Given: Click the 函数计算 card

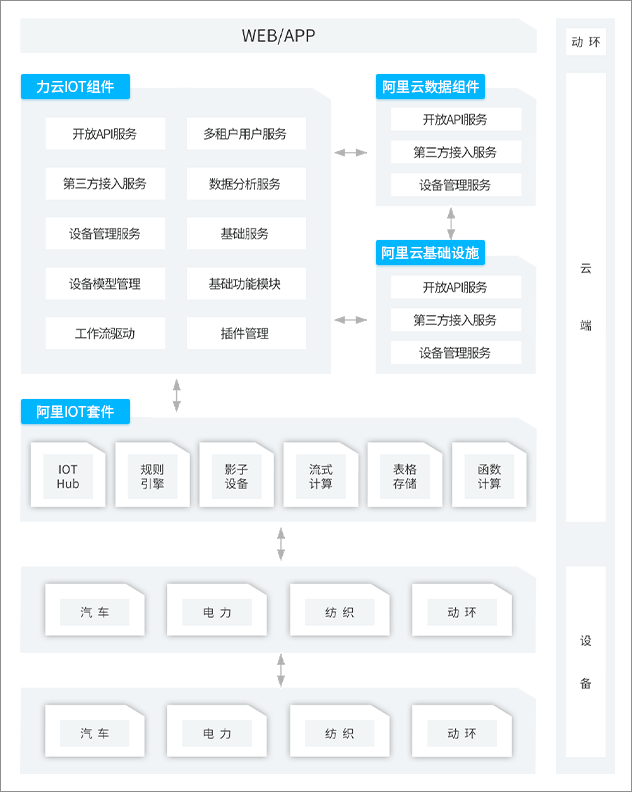Looking at the screenshot, I should (489, 476).
